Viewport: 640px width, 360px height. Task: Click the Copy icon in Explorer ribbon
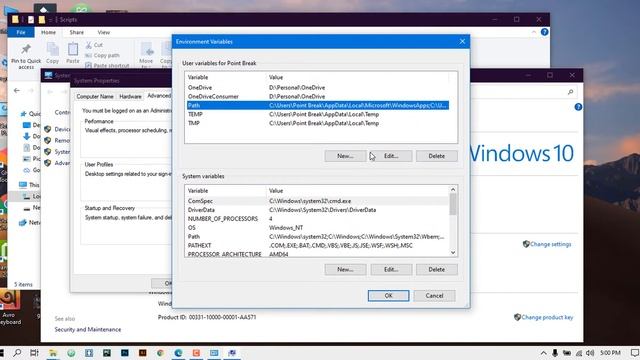(52, 50)
